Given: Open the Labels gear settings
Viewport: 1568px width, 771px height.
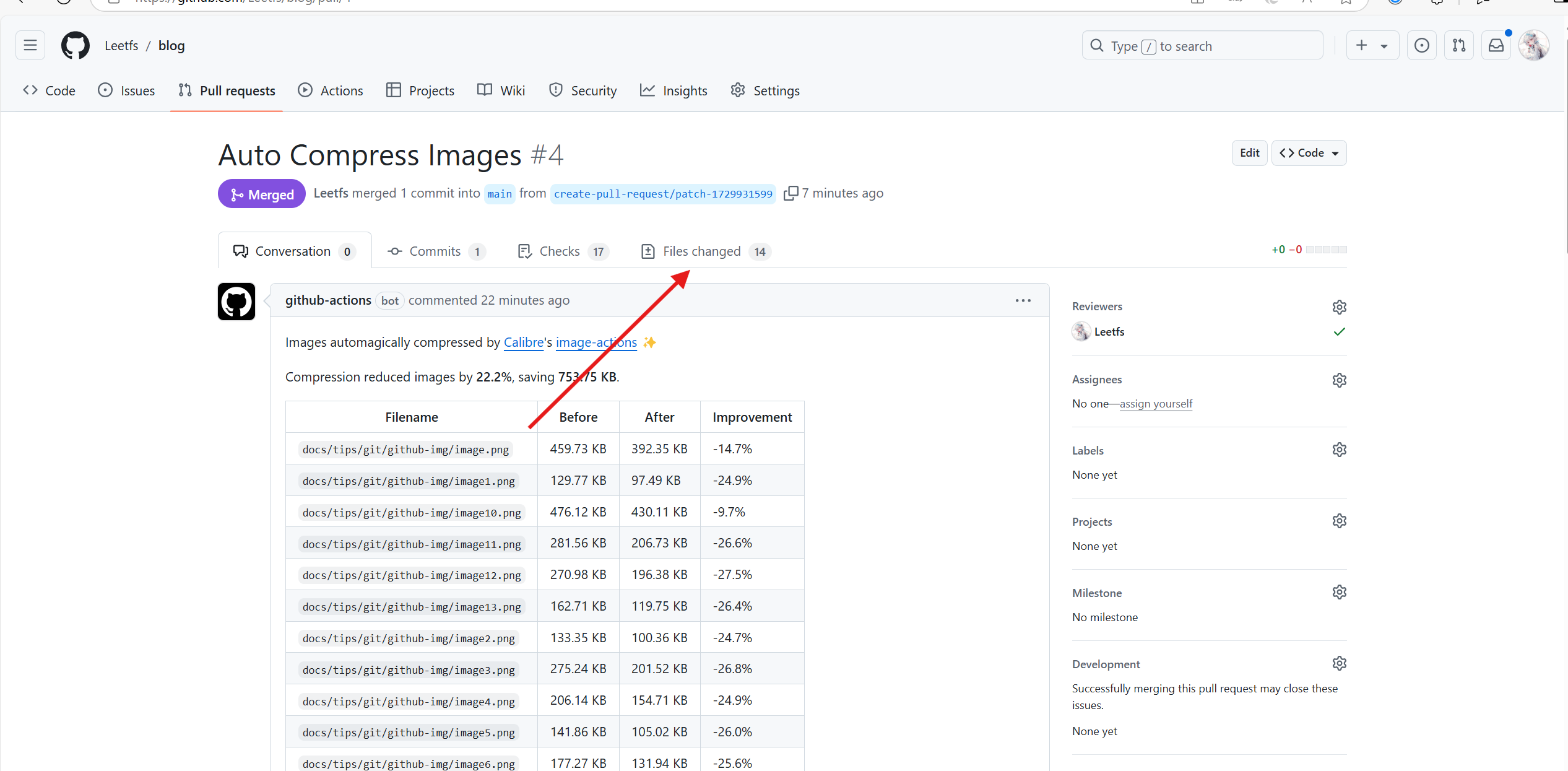Looking at the screenshot, I should click(x=1339, y=450).
